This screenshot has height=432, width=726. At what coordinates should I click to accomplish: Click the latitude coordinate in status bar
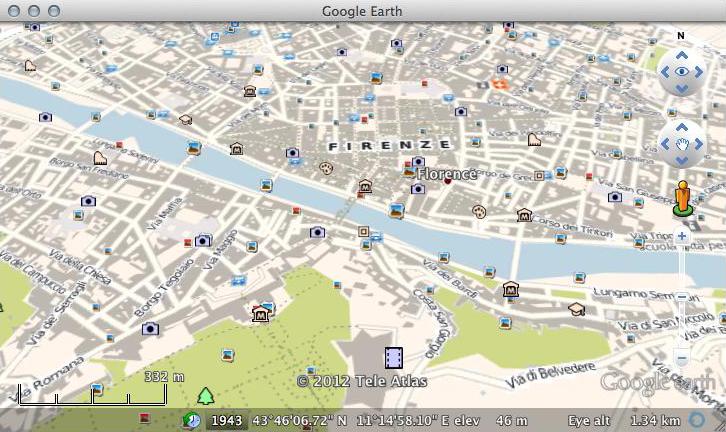click(300, 420)
